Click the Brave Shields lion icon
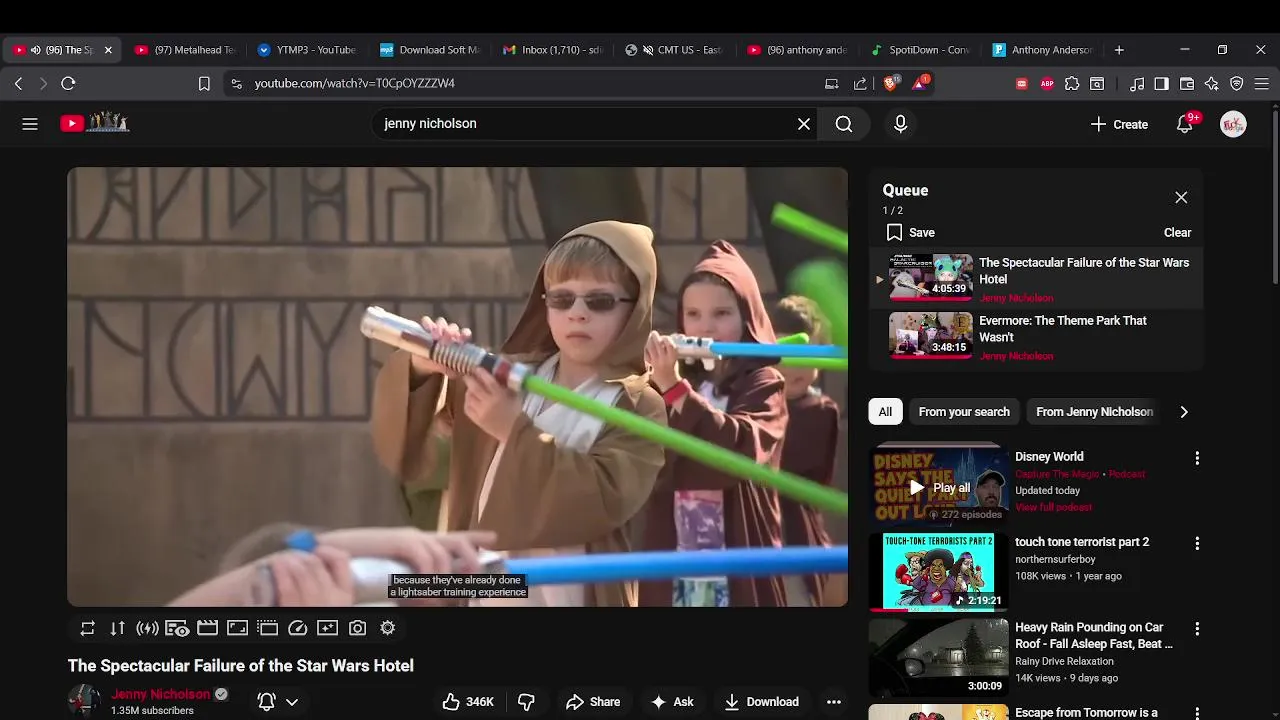The image size is (1280, 720). click(890, 83)
